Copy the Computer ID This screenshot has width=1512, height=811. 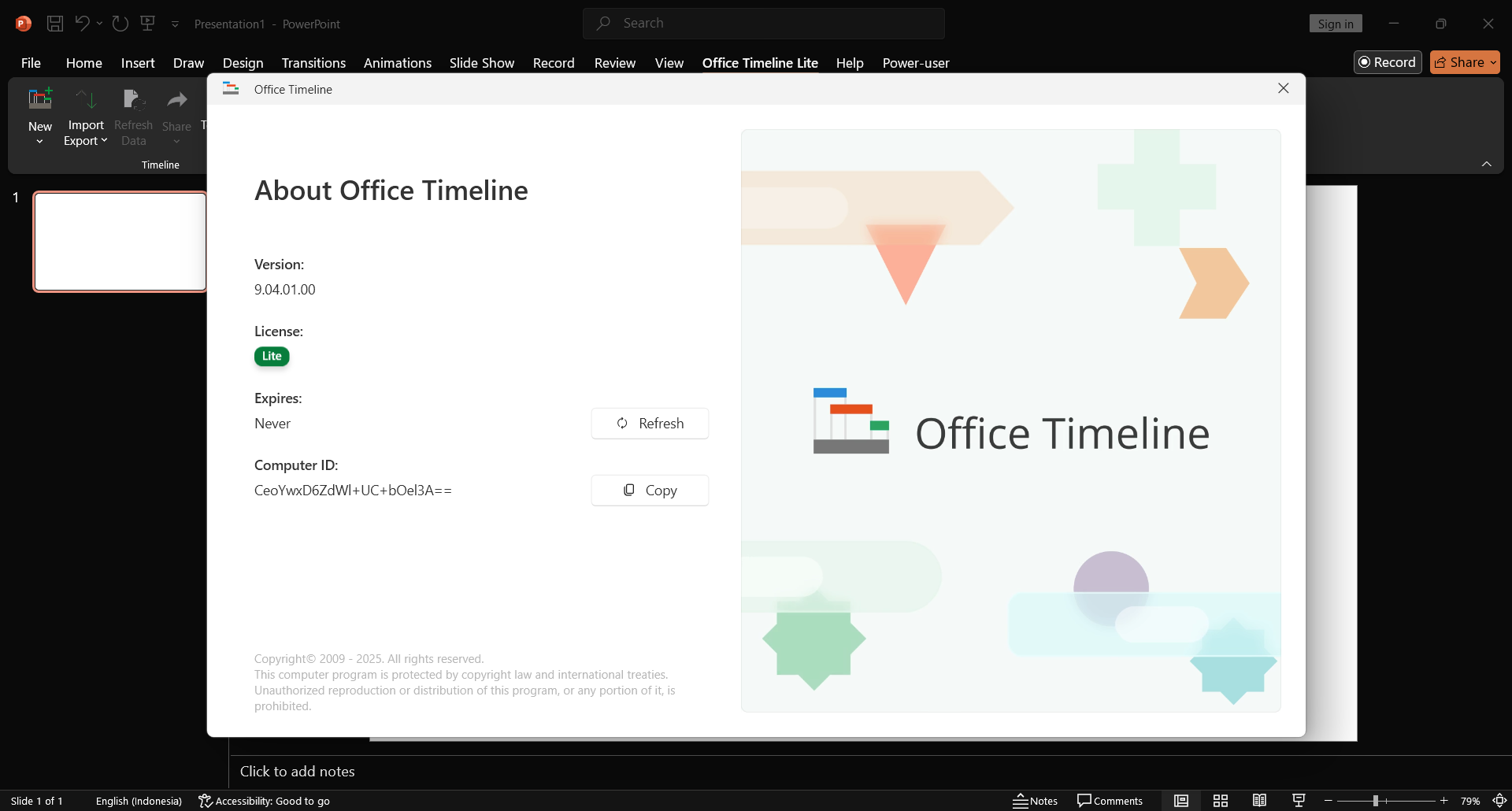pos(650,491)
